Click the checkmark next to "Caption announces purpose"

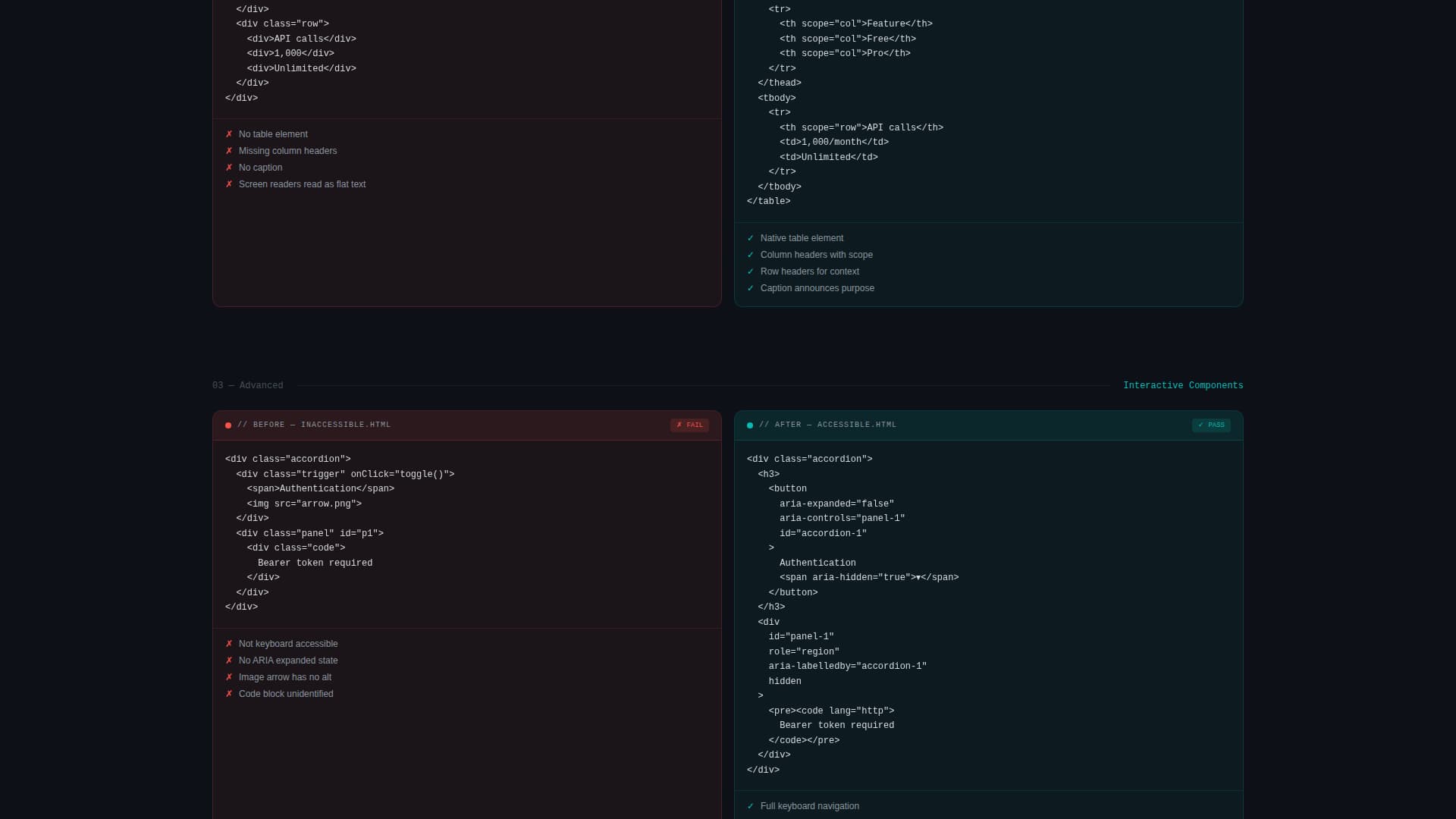751,288
